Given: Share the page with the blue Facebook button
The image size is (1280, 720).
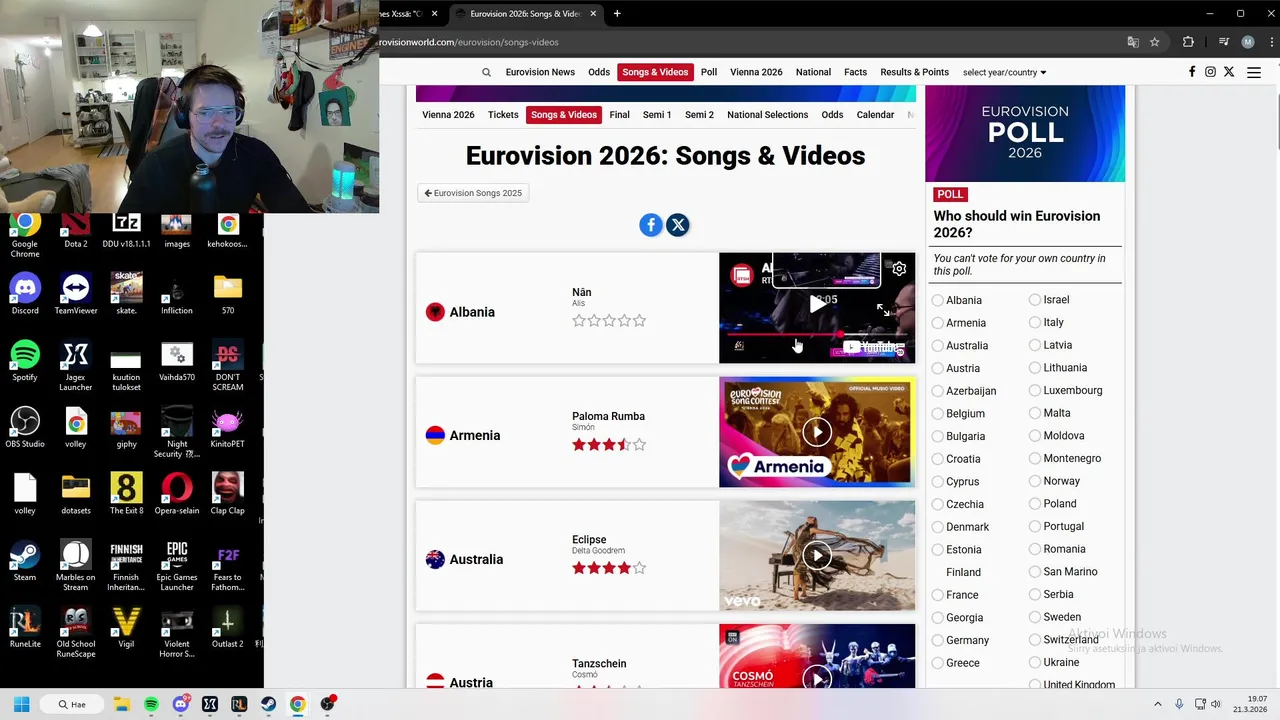Looking at the screenshot, I should pyautogui.click(x=651, y=225).
